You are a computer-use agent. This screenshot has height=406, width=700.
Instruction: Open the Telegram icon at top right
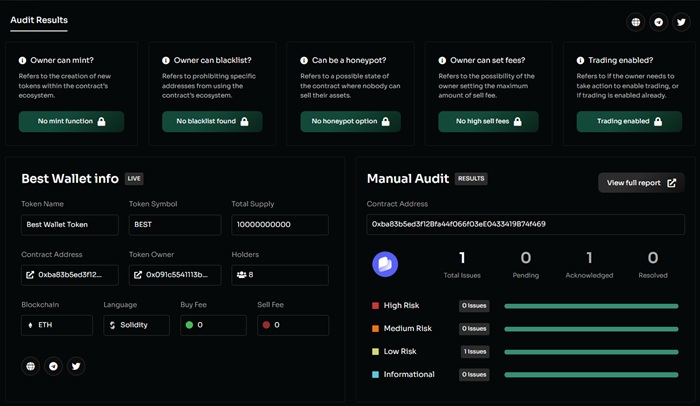(658, 22)
